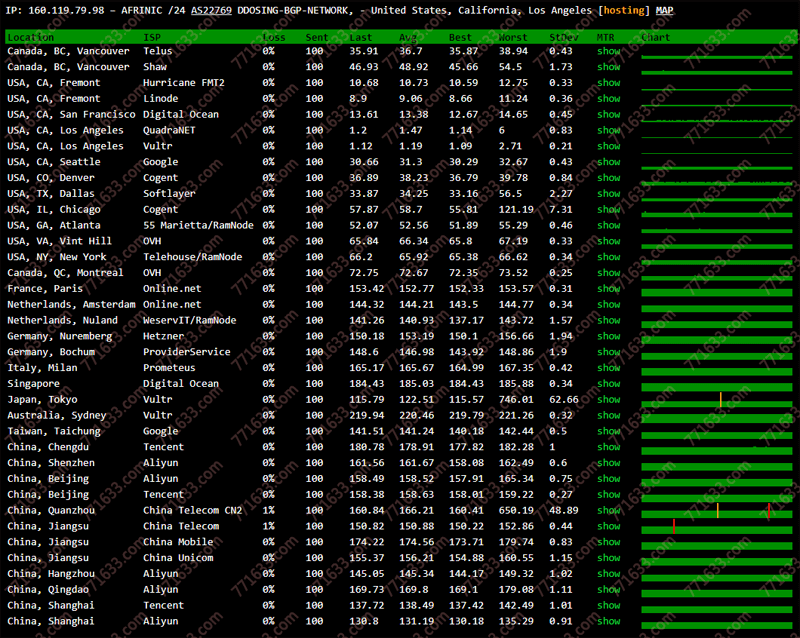
Task: Show MTR for Beijing Aliyun
Action: (x=609, y=478)
